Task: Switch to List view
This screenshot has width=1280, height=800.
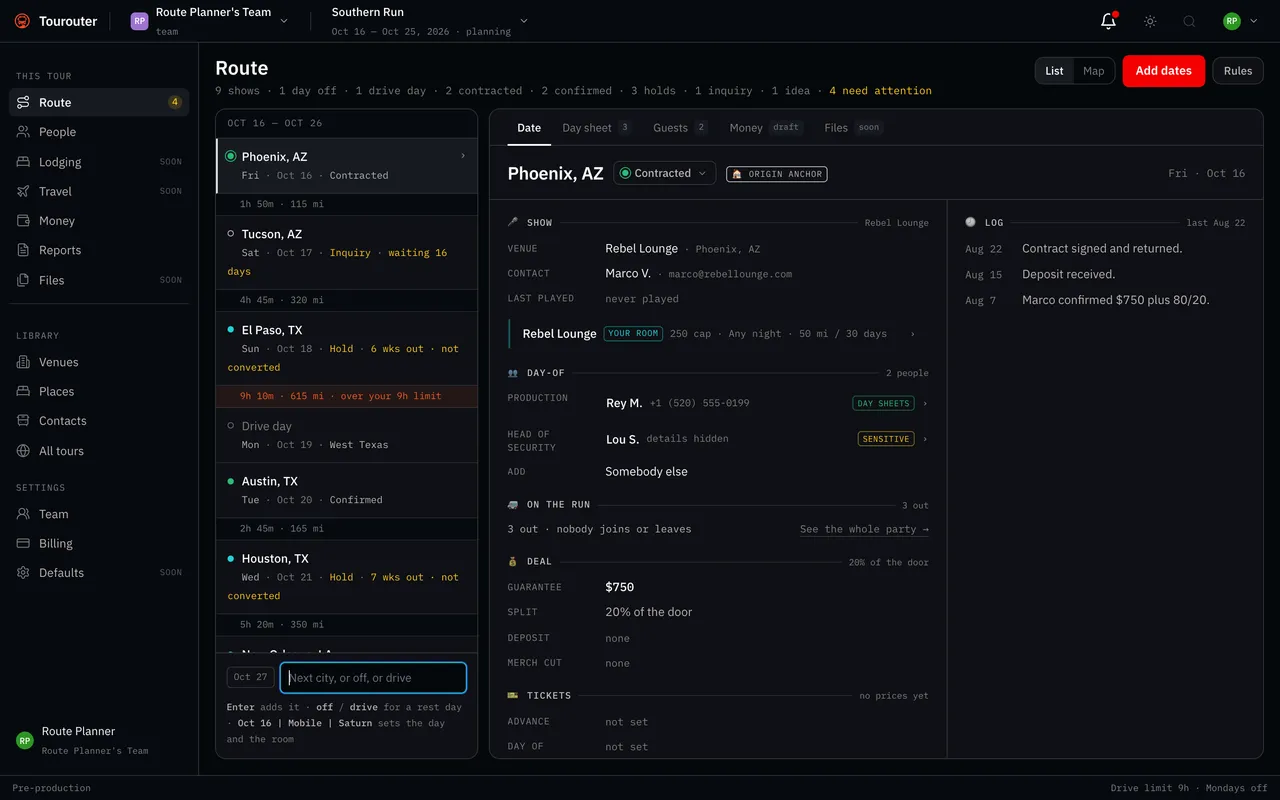Action: click(1054, 71)
